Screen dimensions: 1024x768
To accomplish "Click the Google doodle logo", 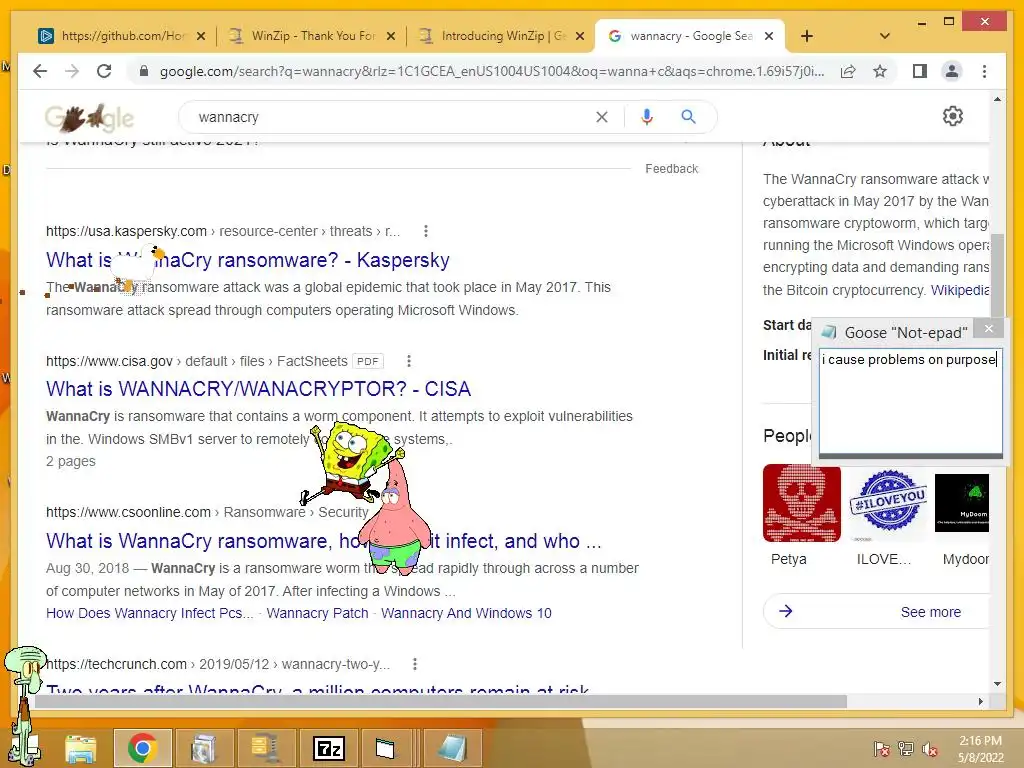I will tap(89, 118).
